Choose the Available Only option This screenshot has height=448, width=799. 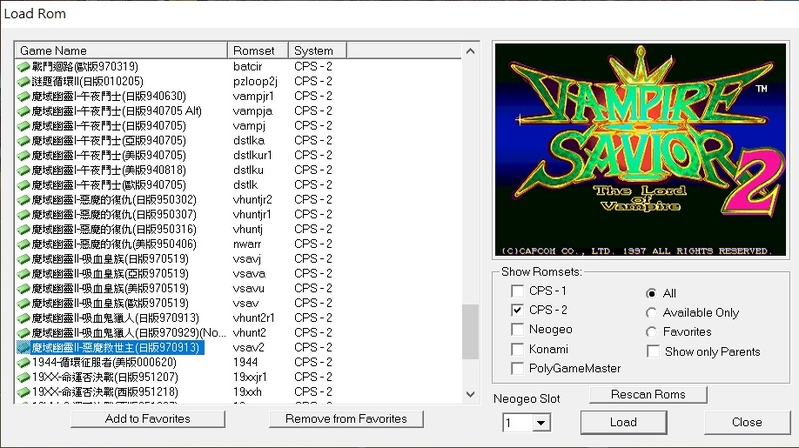651,313
